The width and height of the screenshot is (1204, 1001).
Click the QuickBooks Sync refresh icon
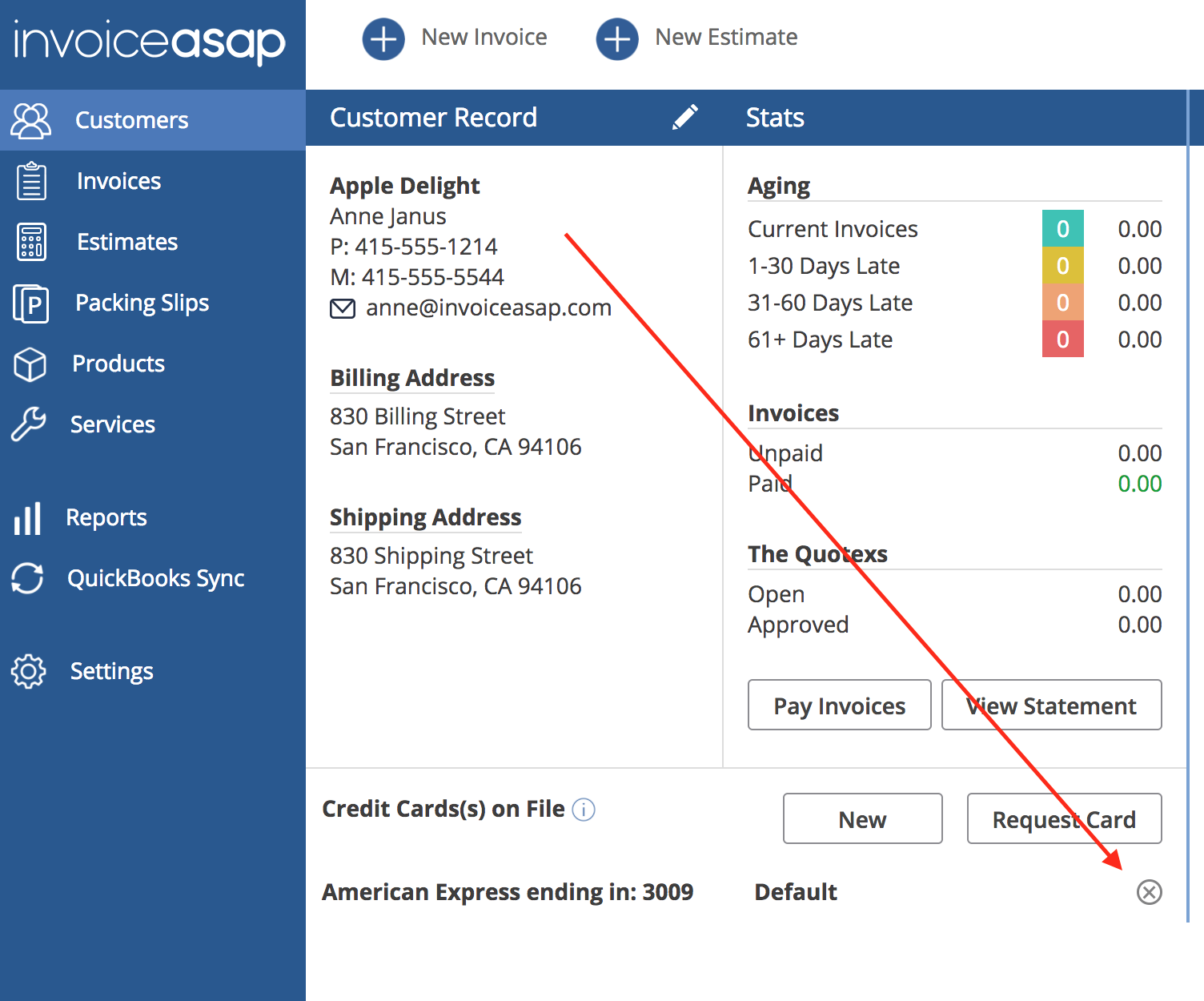28,578
